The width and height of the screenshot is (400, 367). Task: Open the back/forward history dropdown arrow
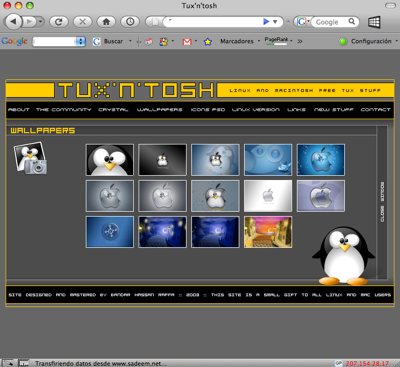click(x=40, y=22)
